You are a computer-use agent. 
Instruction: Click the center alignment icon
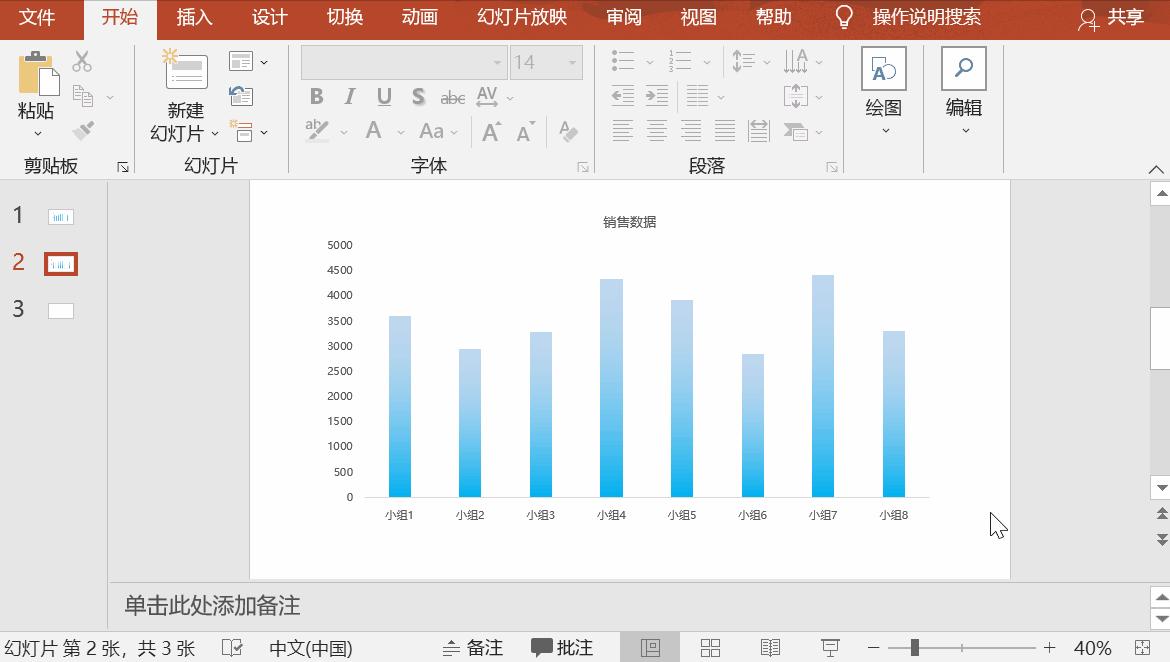coord(657,130)
